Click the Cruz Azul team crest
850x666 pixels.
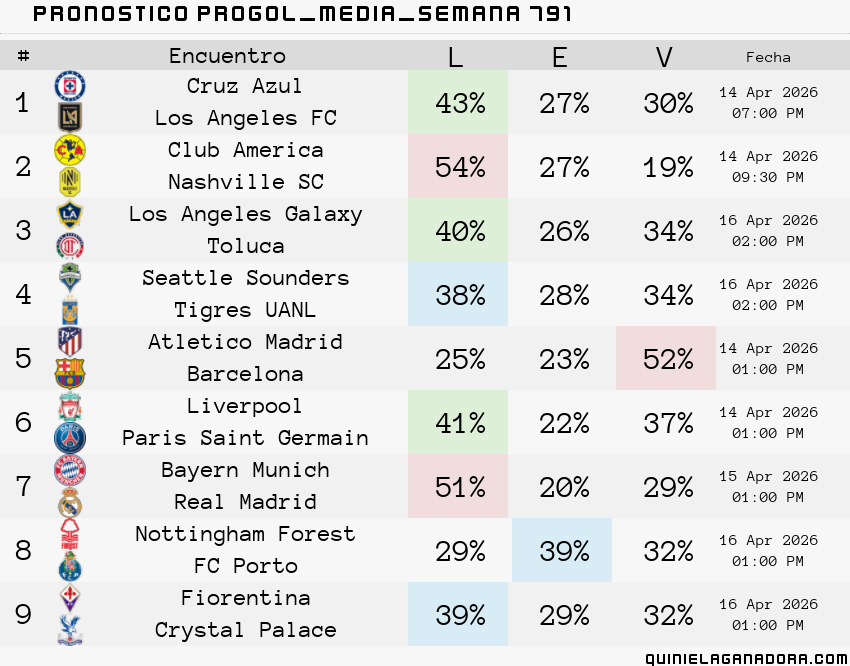click(70, 86)
